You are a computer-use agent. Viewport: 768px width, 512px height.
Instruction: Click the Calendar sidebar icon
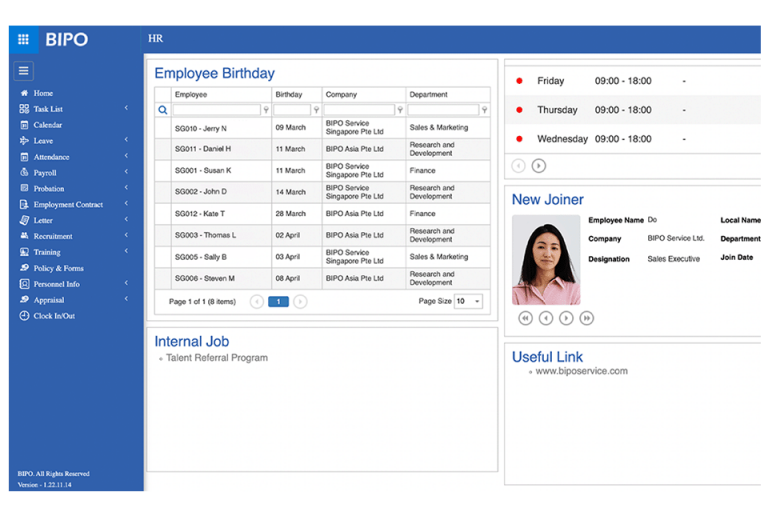tap(24, 125)
